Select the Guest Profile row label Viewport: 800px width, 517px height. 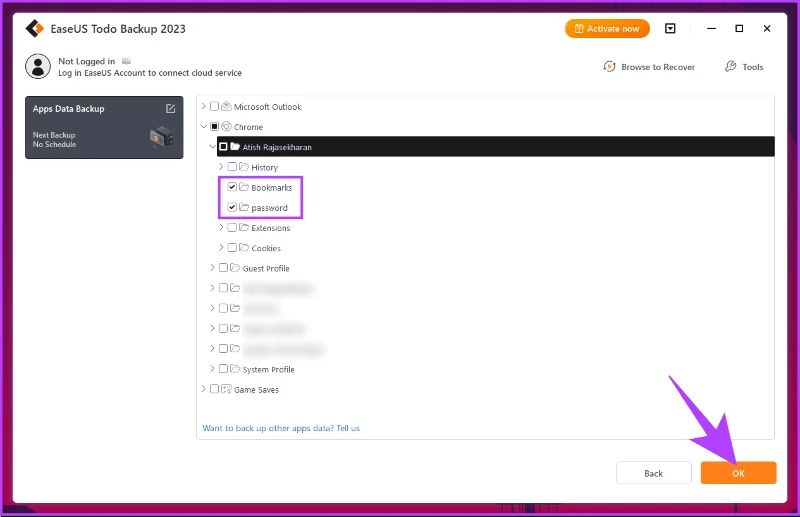[266, 268]
